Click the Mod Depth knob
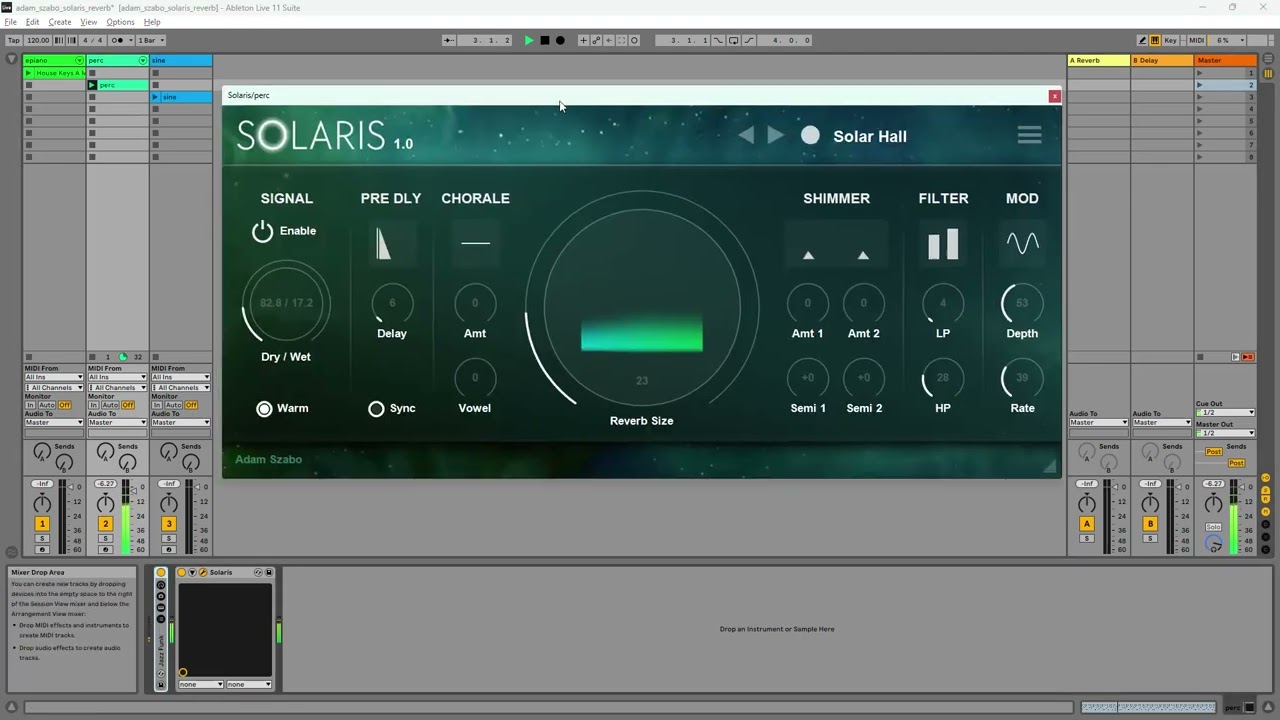1280x720 pixels. (1022, 302)
